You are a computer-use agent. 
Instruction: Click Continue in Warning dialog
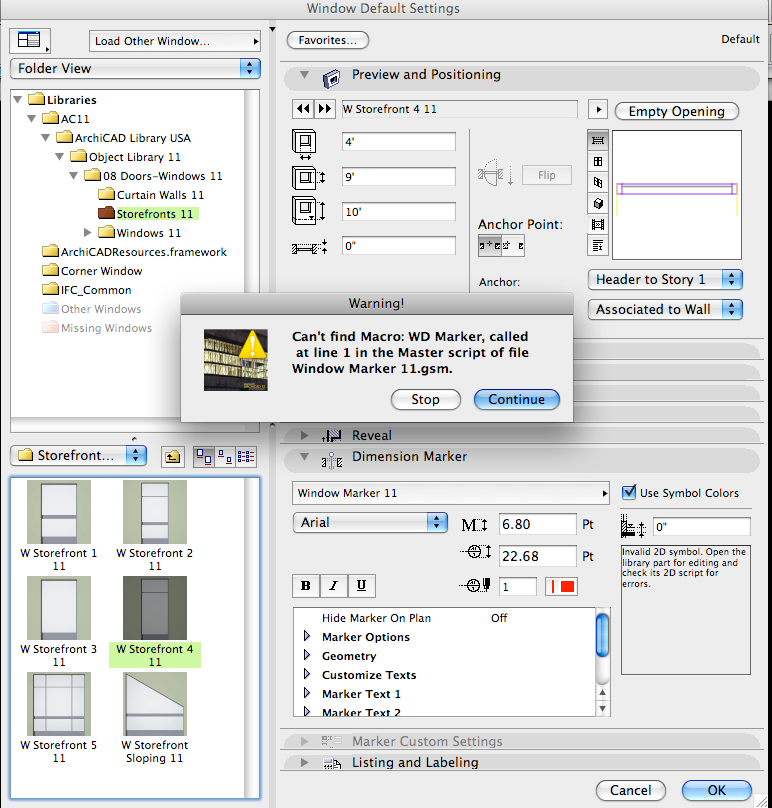[516, 399]
